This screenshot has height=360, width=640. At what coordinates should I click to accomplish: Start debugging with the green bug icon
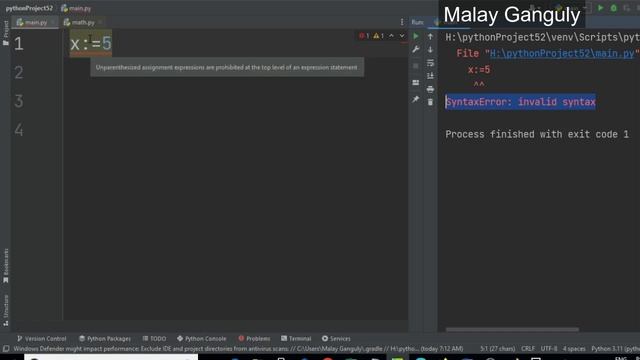pos(613,8)
